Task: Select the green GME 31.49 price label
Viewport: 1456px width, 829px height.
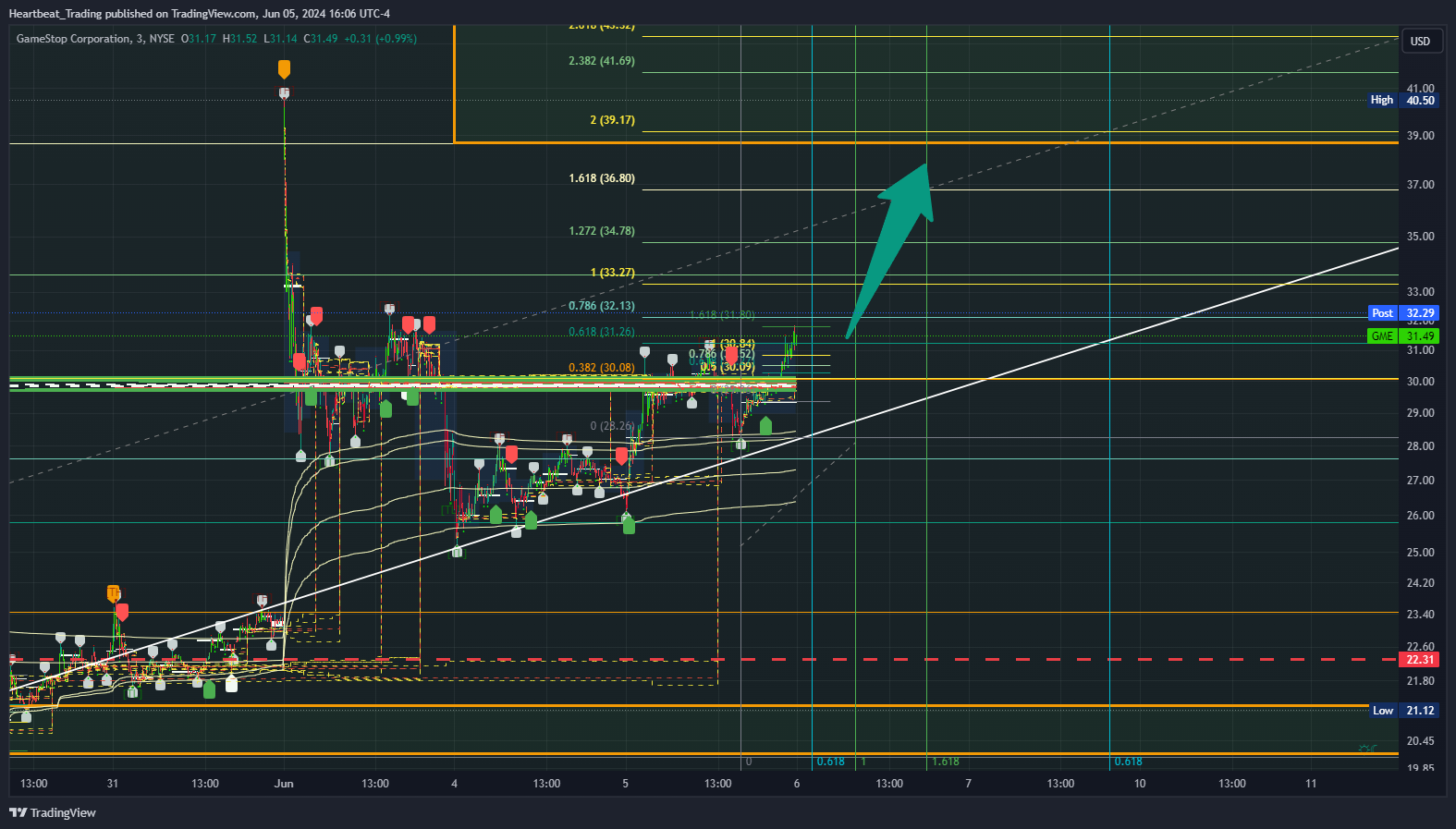Action: [1403, 336]
